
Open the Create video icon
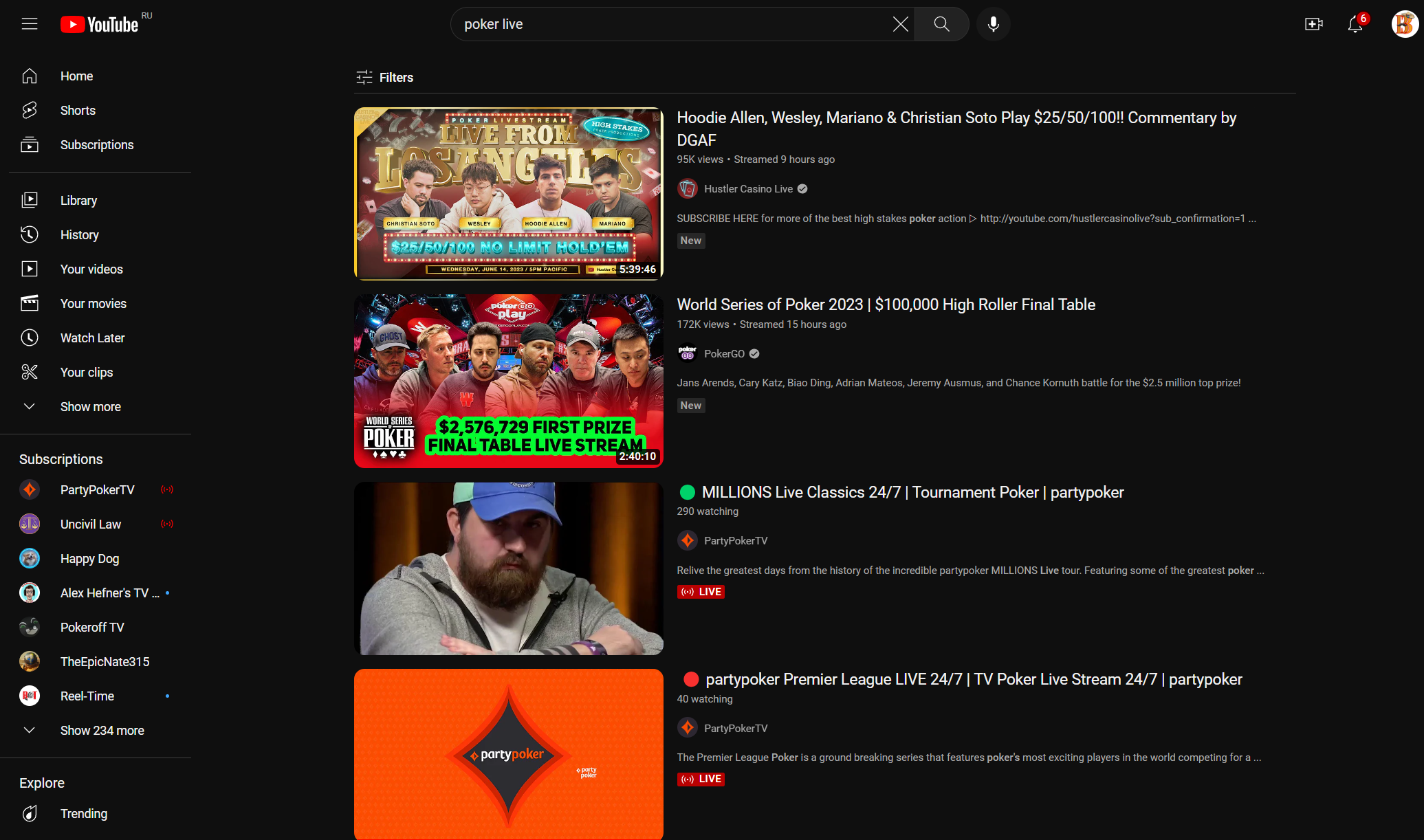coord(1313,24)
